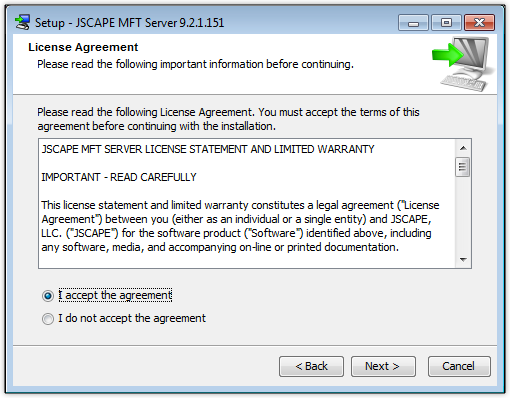
Task: Click the computer graphic with green arrow
Action: pyautogui.click(x=464, y=64)
